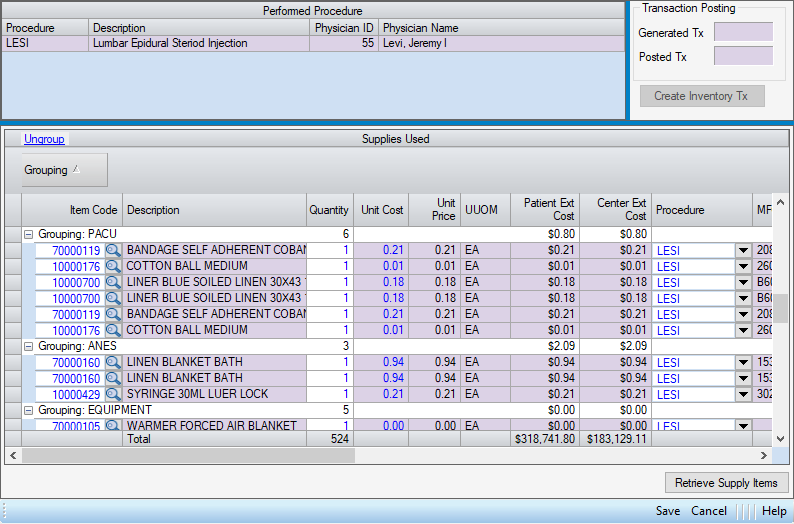Click magnifier on first Linen Blanket Bath row
The width and height of the screenshot is (794, 524).
coord(113,362)
